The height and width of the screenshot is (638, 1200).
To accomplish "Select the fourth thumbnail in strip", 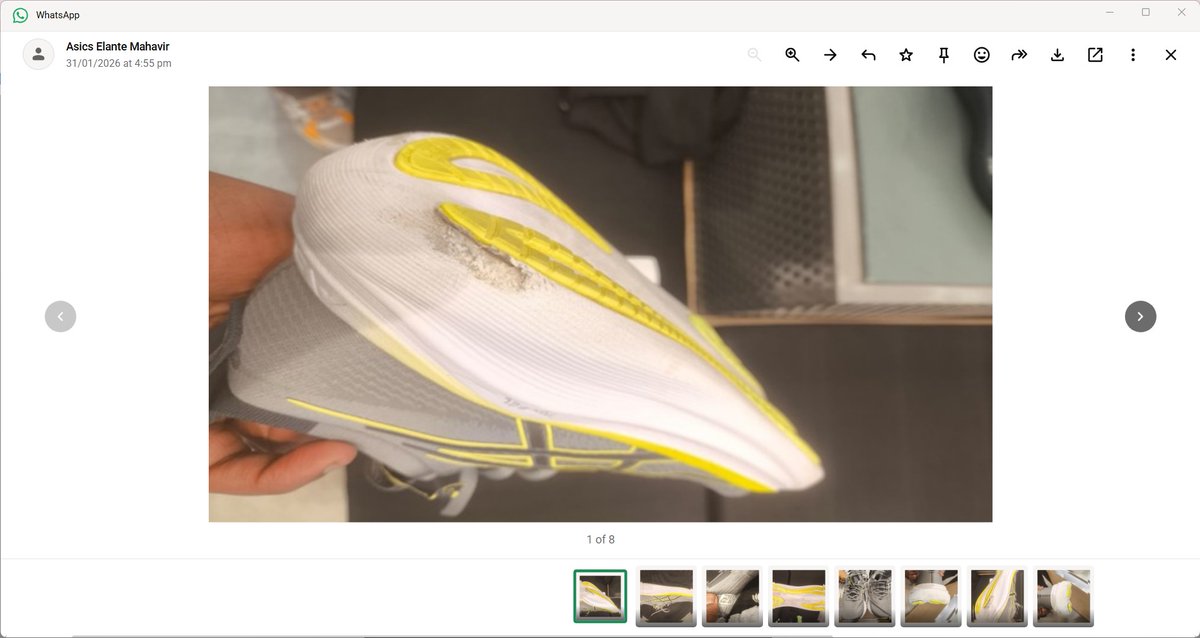I will click(798, 596).
